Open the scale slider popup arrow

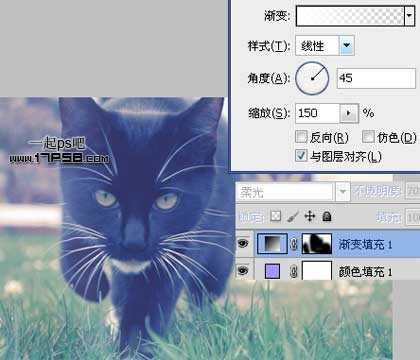click(349, 113)
